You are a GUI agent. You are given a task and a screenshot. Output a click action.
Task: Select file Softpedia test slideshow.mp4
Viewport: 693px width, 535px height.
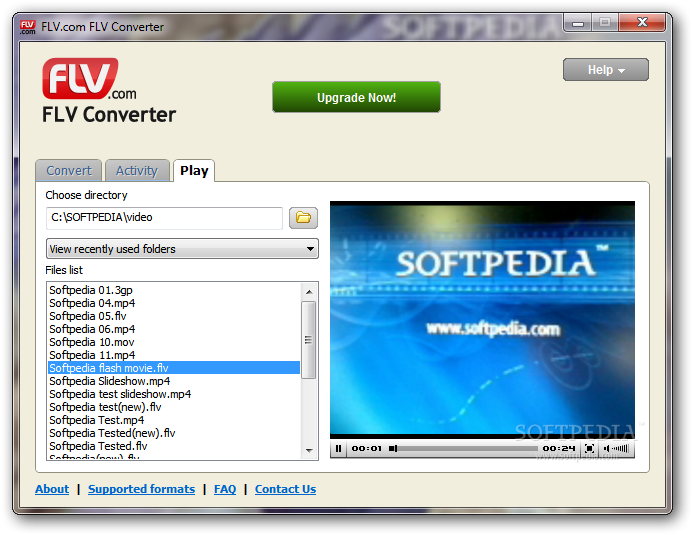pos(174,394)
